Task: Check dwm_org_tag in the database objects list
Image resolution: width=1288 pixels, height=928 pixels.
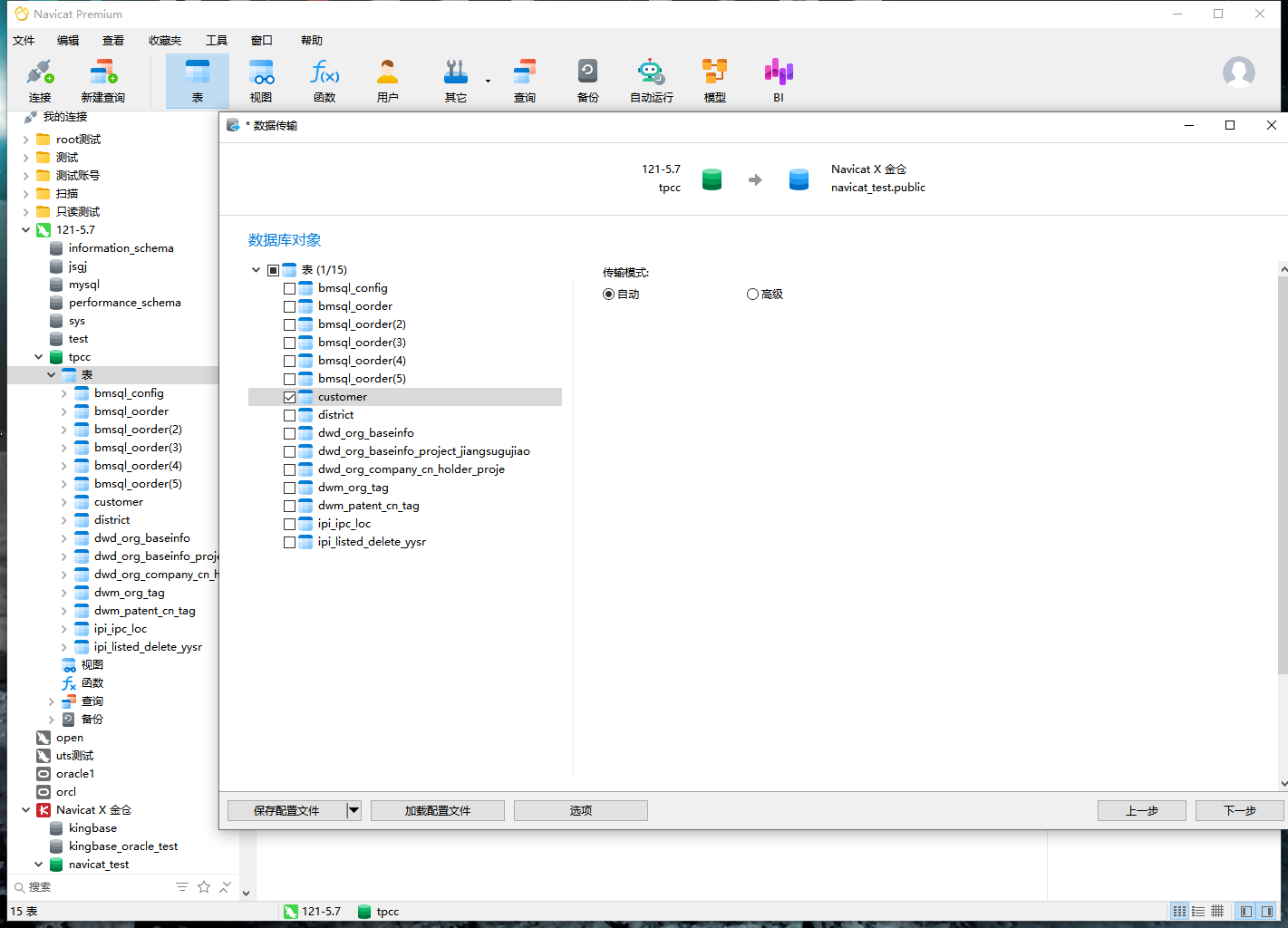Action: pos(290,488)
